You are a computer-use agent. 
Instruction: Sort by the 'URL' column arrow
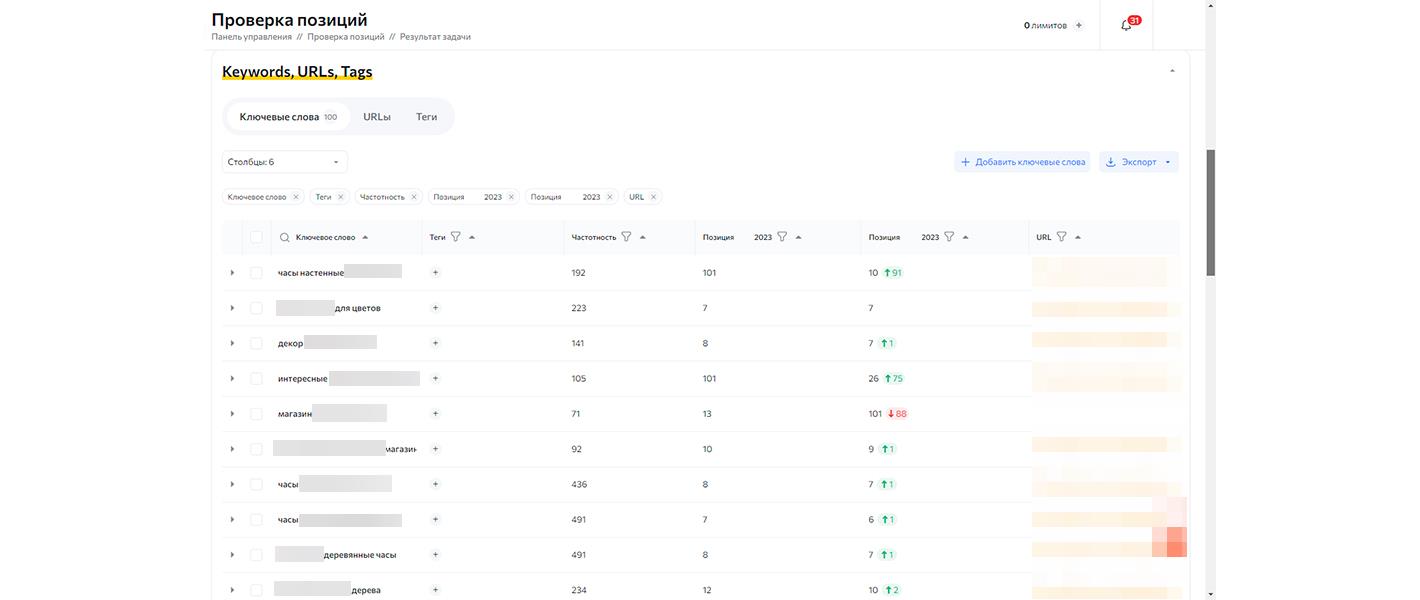click(x=1077, y=237)
